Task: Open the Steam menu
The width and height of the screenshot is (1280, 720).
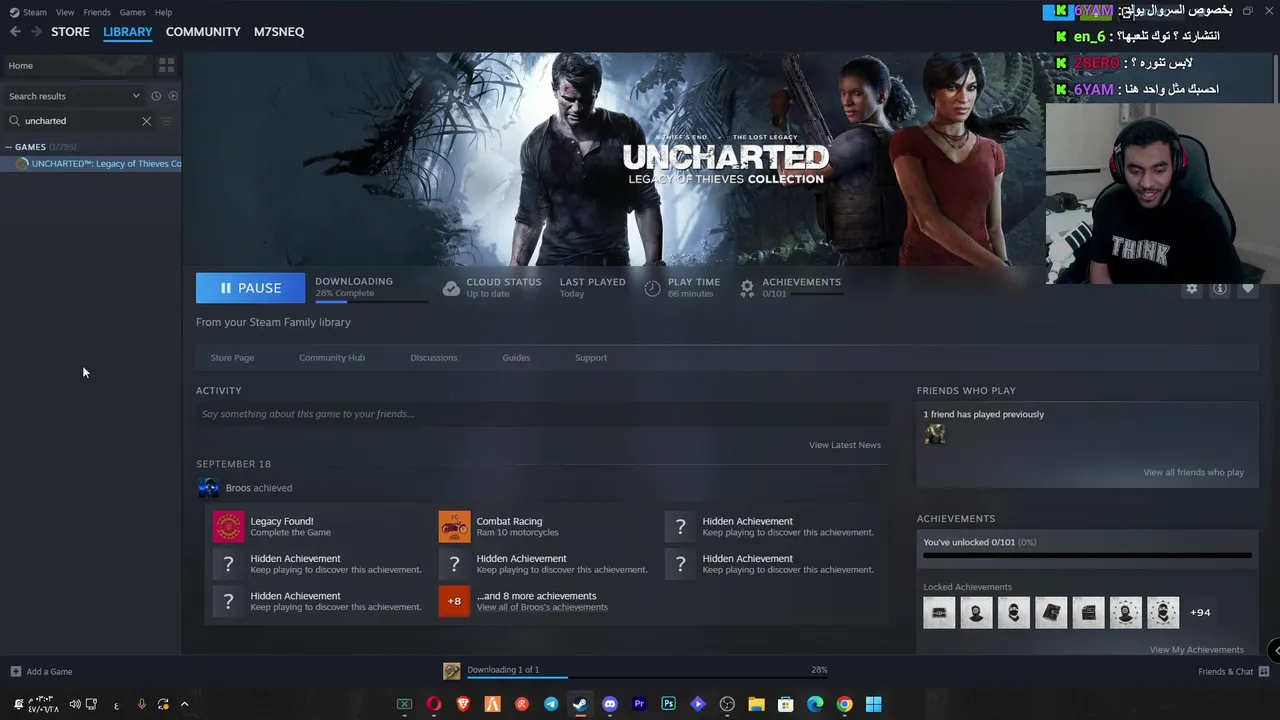Action: pos(35,12)
